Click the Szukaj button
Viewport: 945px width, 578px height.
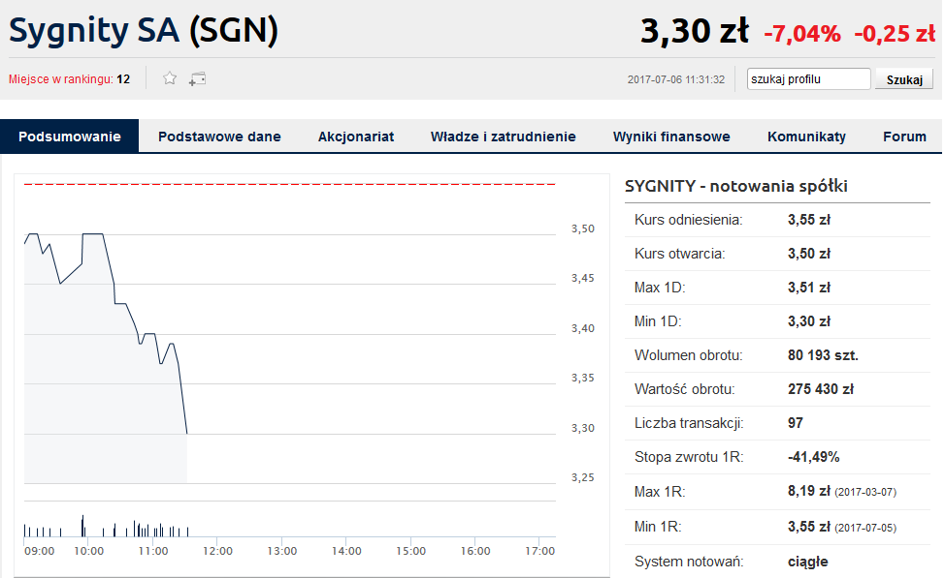(904, 80)
